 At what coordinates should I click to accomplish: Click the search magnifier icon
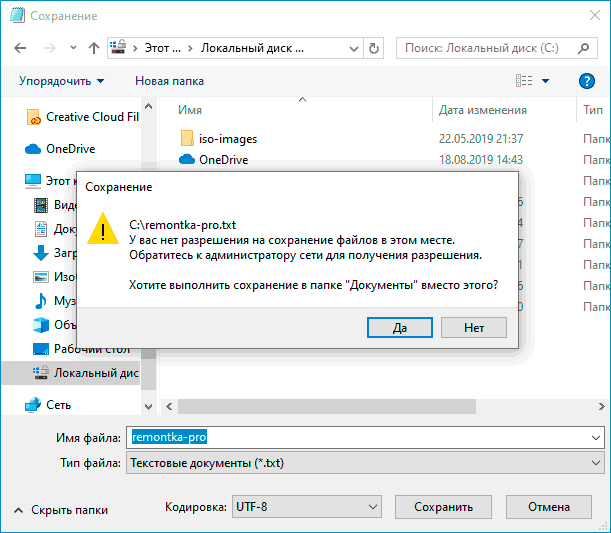pos(583,48)
